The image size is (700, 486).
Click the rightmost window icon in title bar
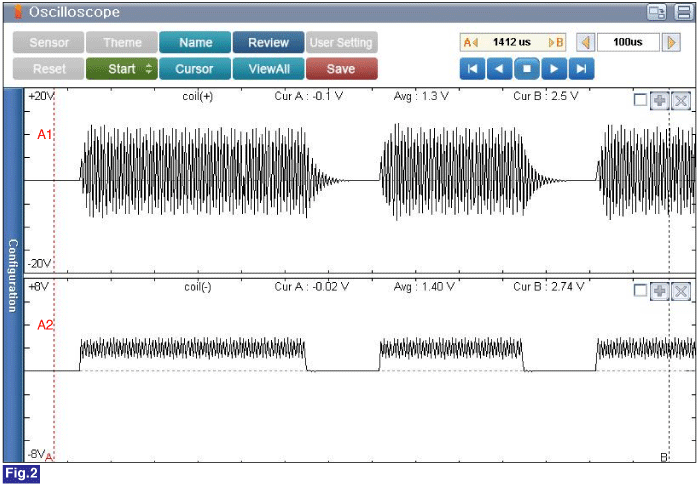tap(683, 12)
